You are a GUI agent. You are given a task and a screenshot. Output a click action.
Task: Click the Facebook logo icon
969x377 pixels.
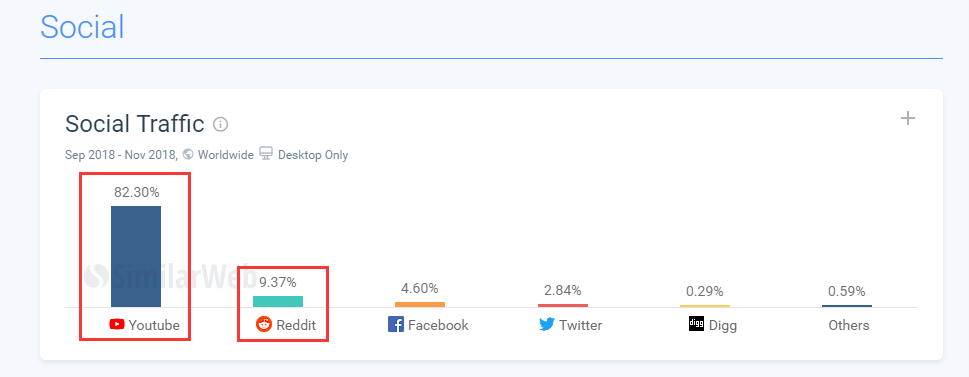pos(396,324)
